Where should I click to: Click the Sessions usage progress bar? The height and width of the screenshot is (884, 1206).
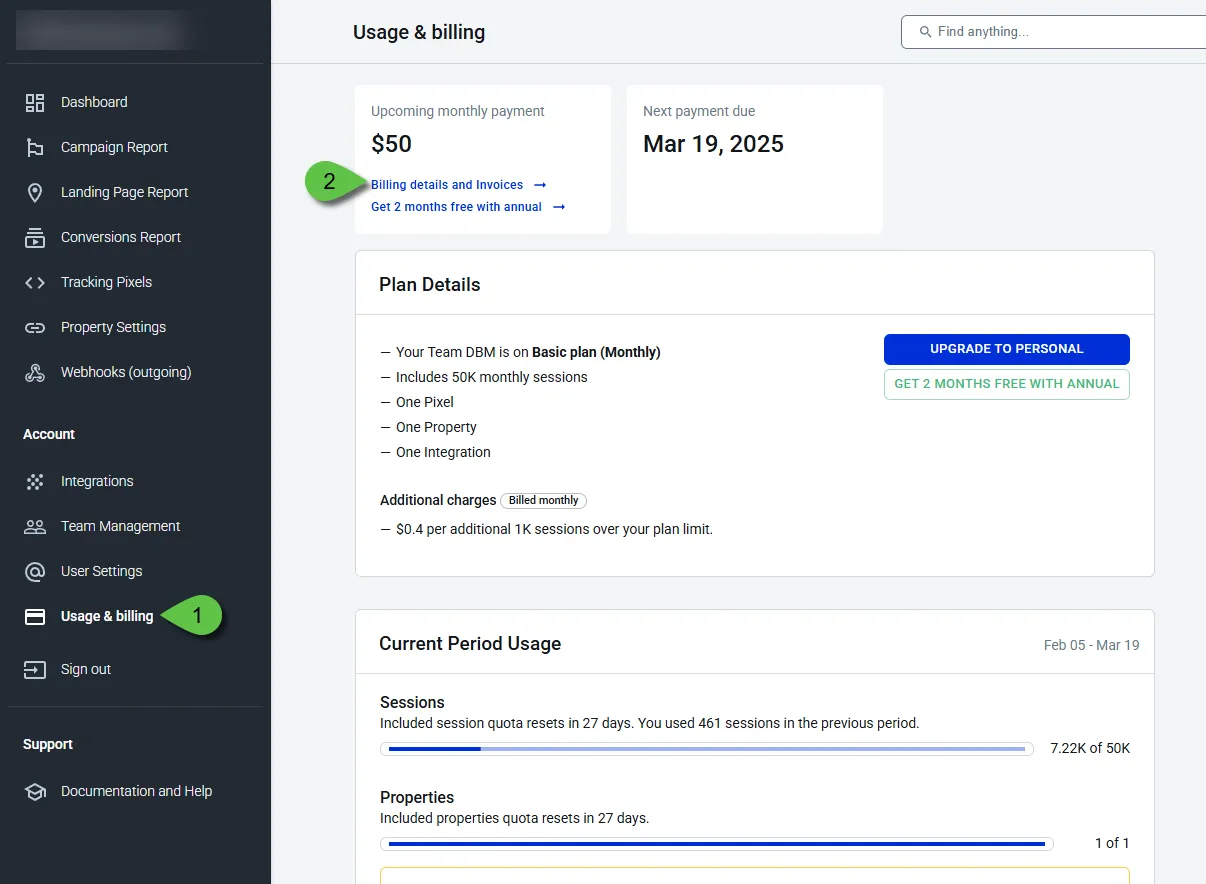(707, 748)
